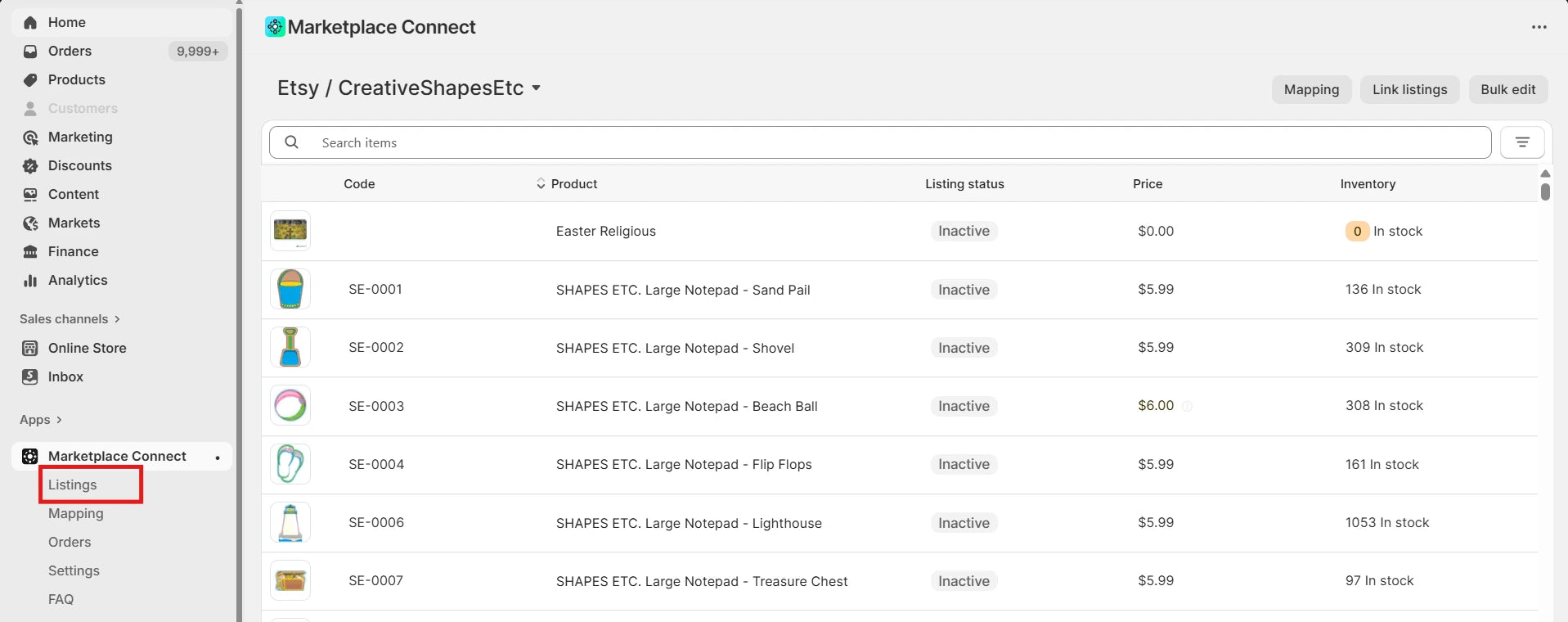This screenshot has height=622, width=1568.
Task: Click the 9,999+ orders badge
Action: (197, 52)
